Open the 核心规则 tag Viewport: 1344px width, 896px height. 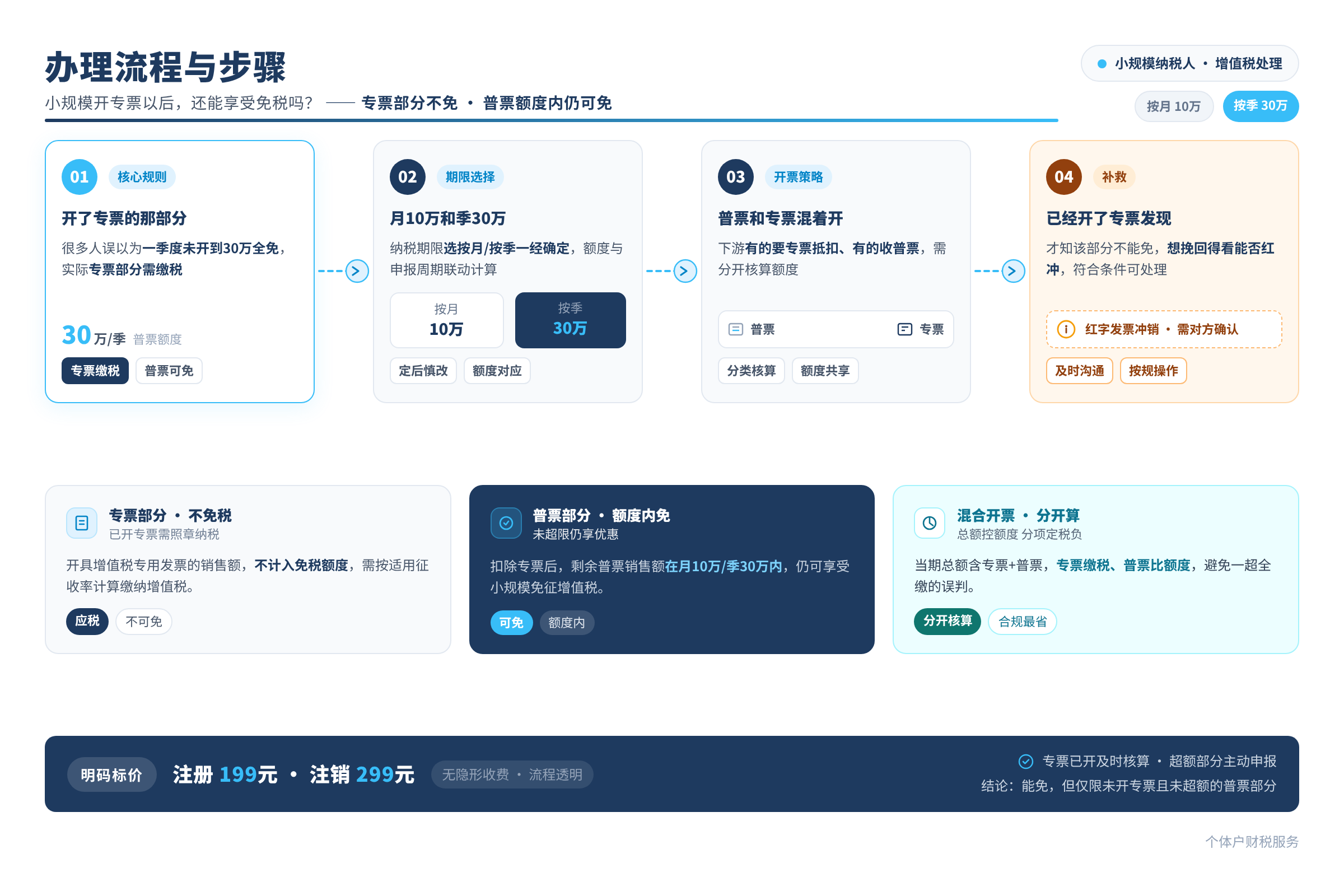(142, 177)
